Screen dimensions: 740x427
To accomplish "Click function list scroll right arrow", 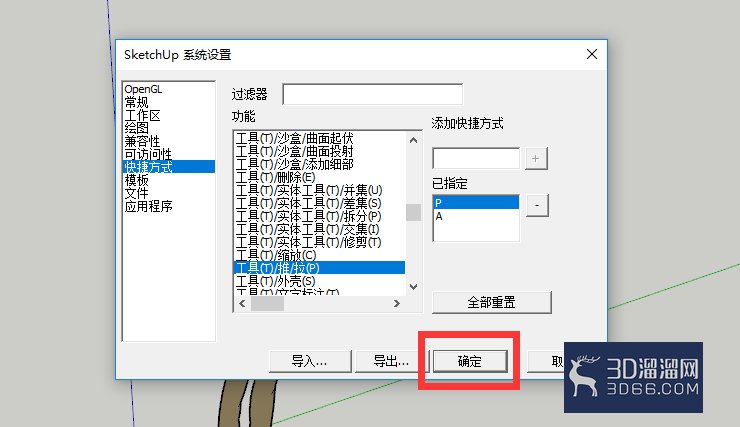I will 397,303.
